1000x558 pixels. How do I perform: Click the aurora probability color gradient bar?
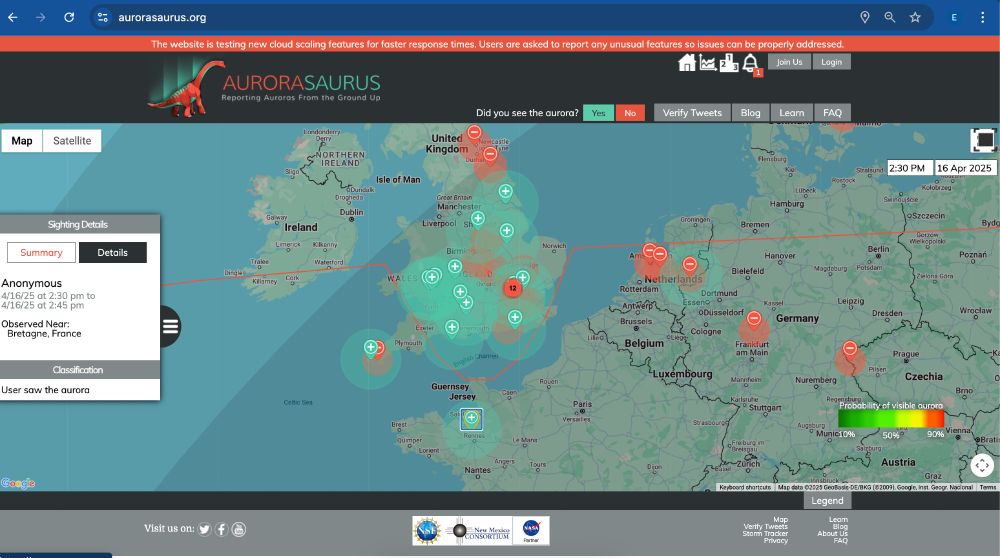(x=891, y=420)
